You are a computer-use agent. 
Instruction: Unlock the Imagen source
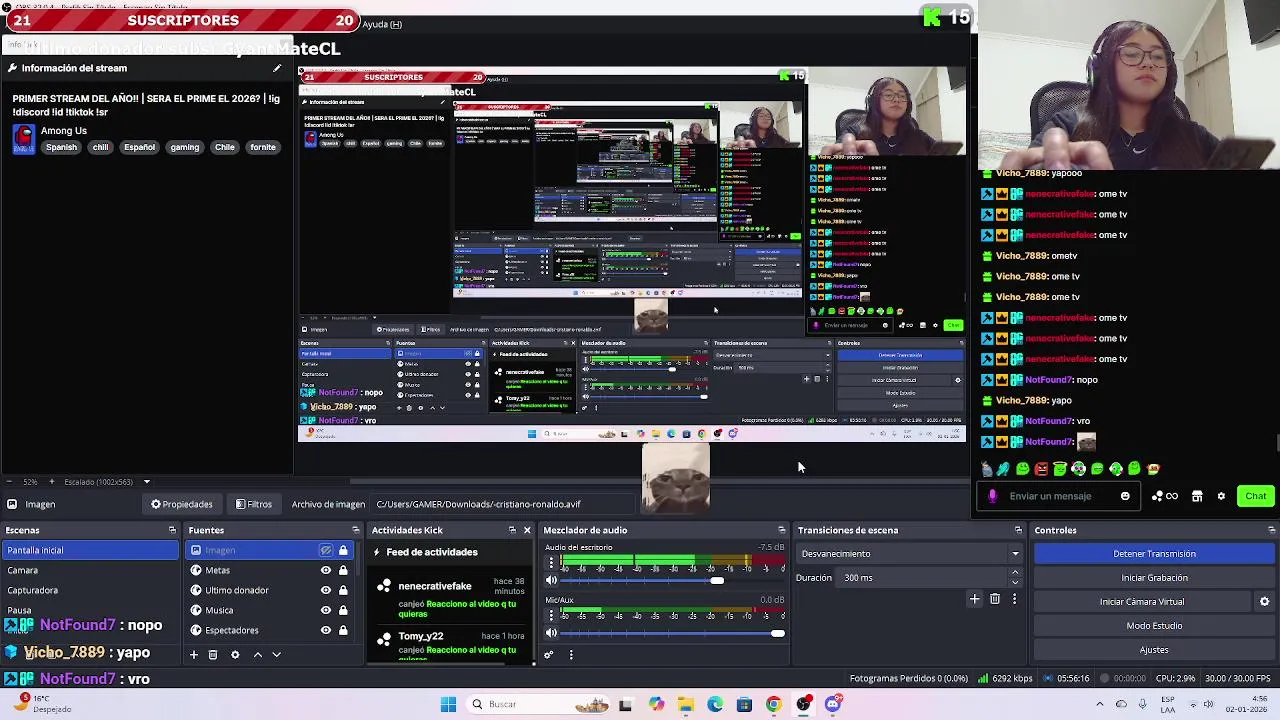click(343, 550)
